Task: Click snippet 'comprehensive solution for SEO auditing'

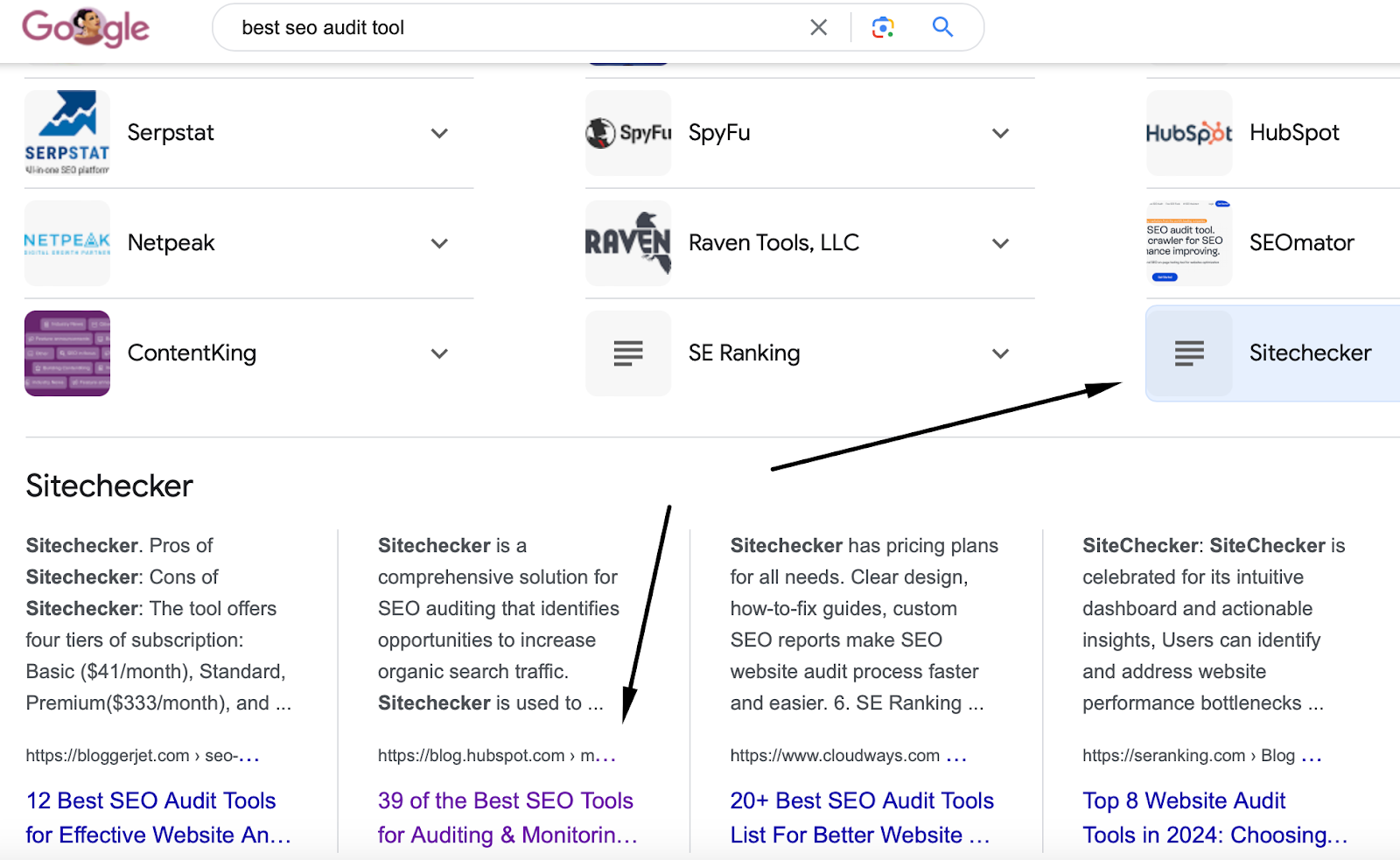Action: tap(499, 624)
